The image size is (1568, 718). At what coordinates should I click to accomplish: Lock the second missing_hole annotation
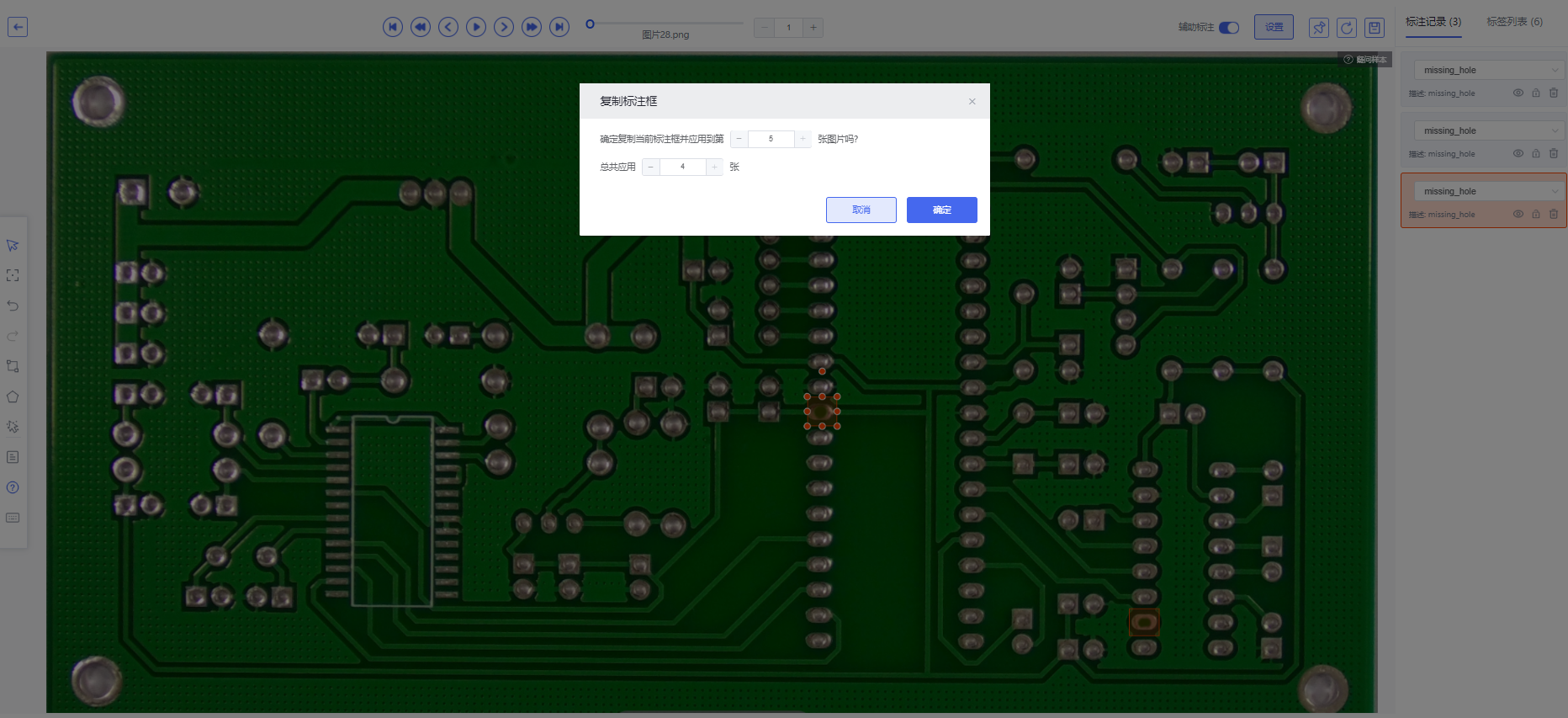(x=1536, y=154)
